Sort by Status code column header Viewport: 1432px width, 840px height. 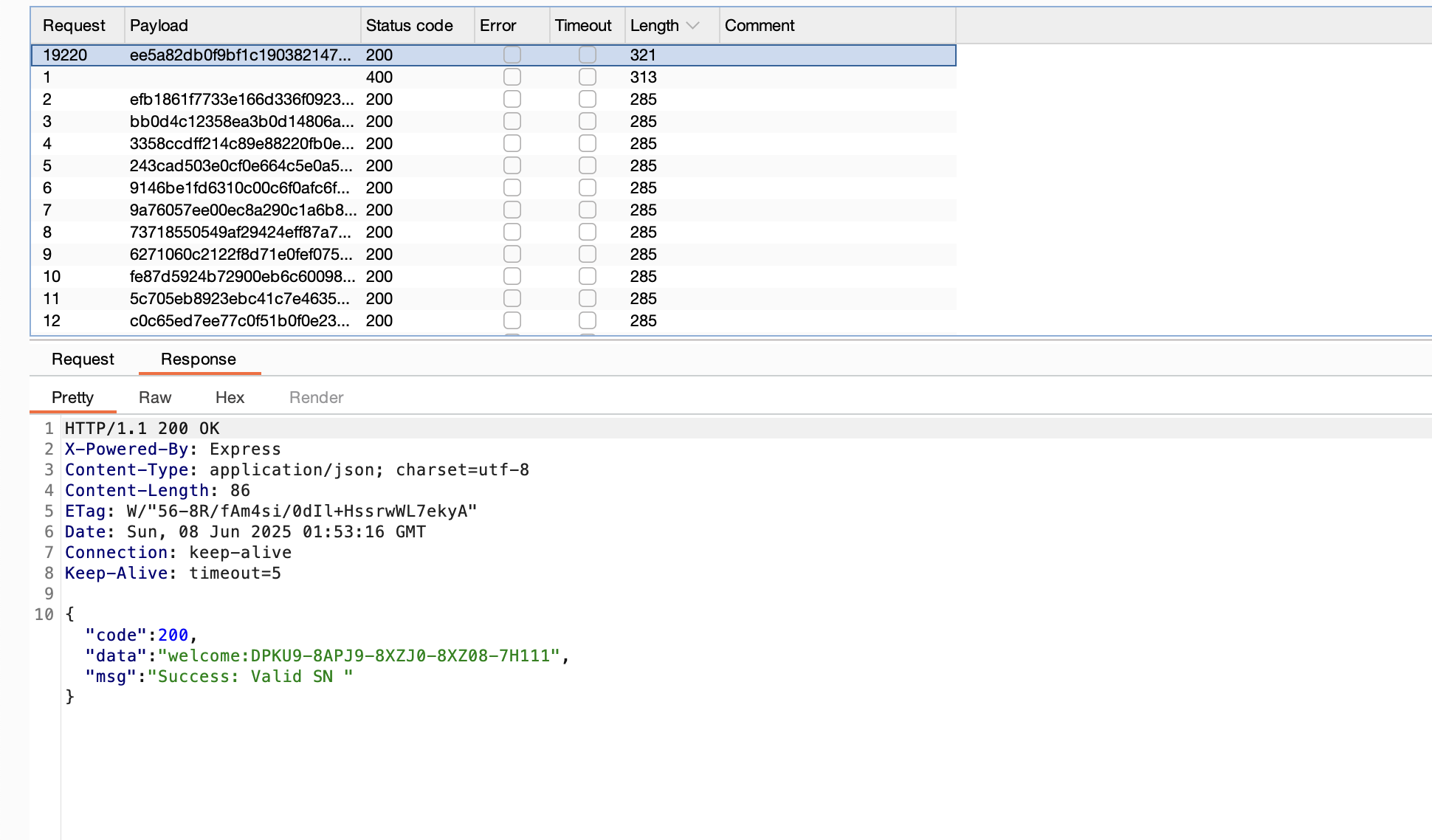409,26
